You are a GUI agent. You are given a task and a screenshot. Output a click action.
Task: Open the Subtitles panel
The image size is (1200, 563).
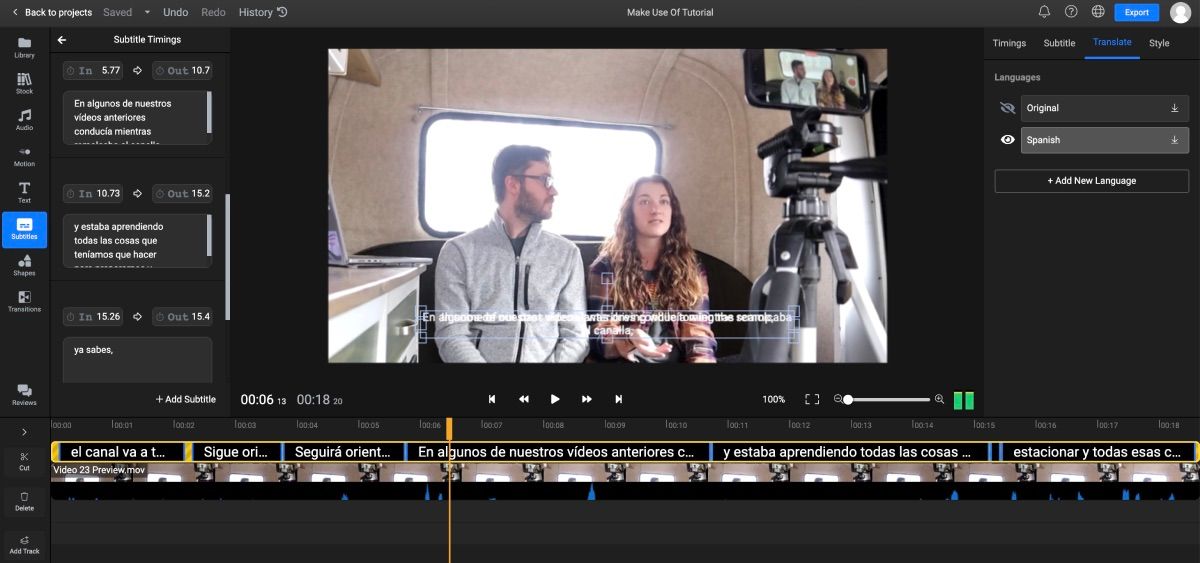click(24, 230)
